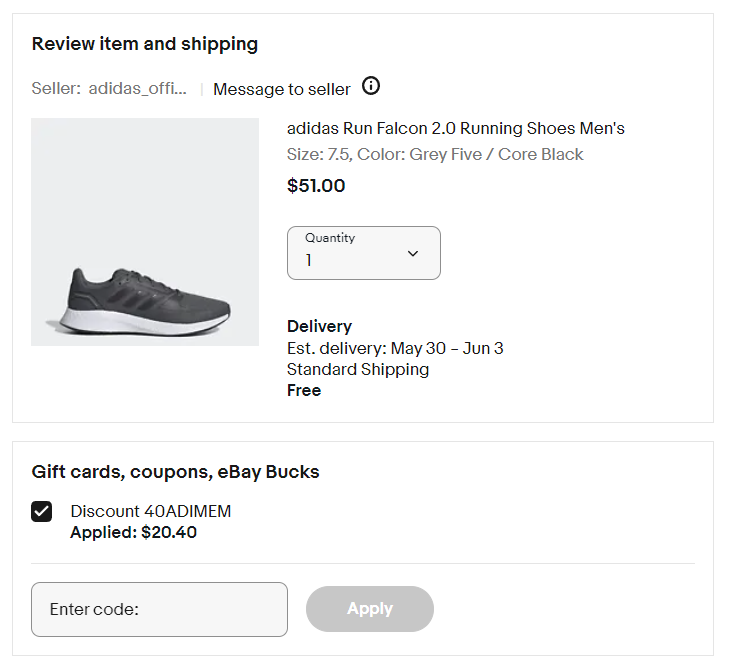Click the adidas shoe product thumbnail
The height and width of the screenshot is (672, 729).
click(145, 232)
